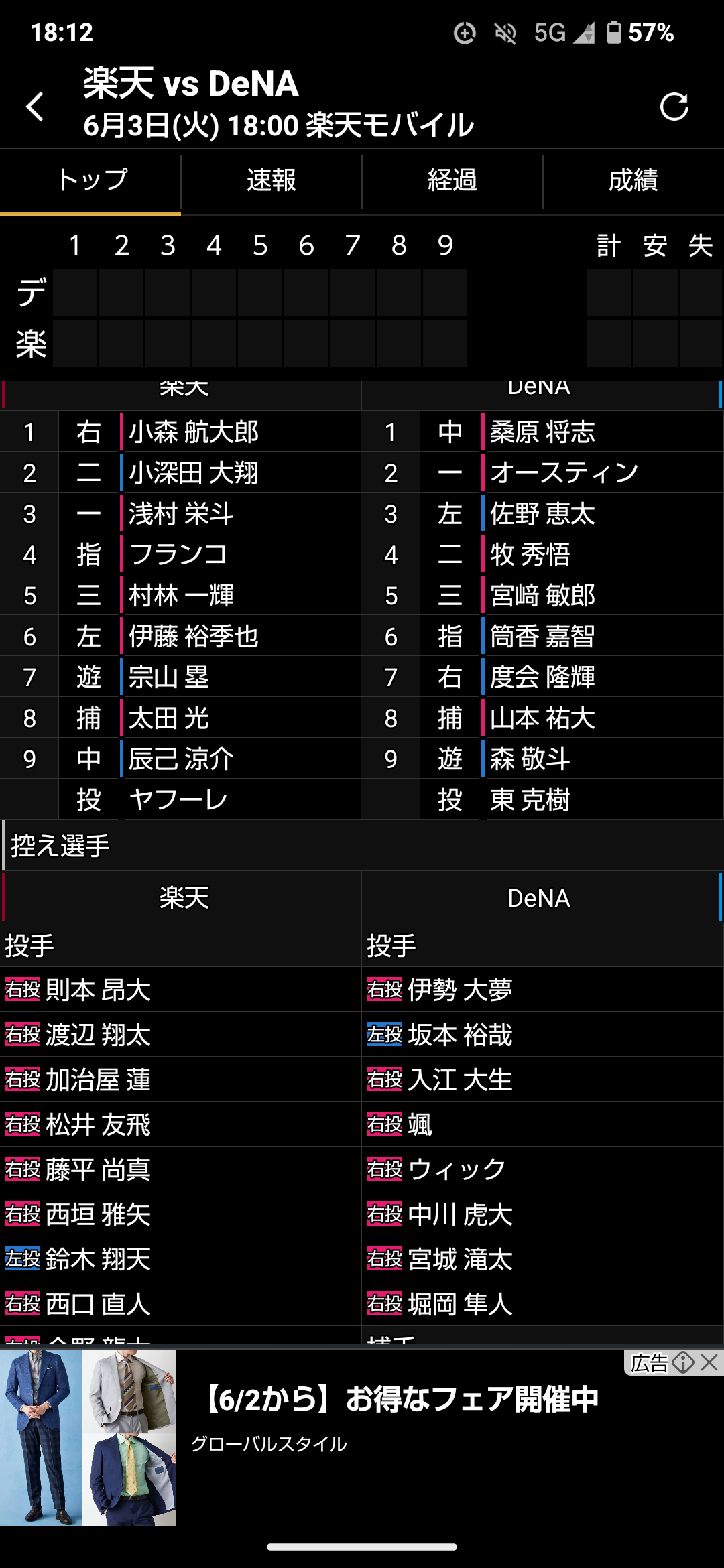Refresh the game data

tap(674, 107)
